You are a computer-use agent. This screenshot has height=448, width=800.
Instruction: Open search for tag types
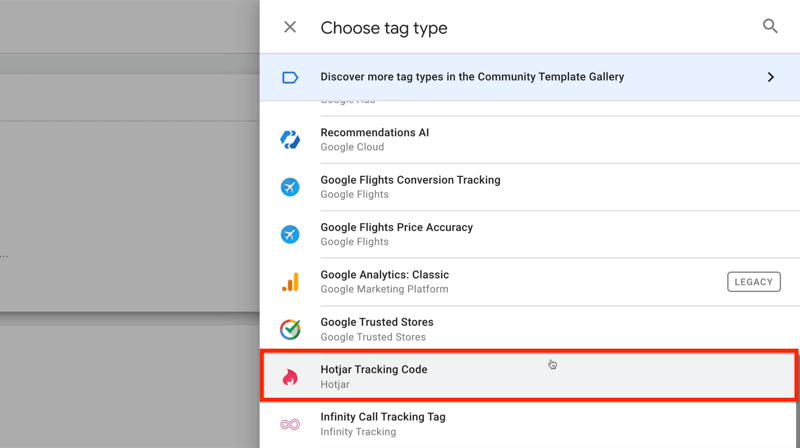point(770,26)
